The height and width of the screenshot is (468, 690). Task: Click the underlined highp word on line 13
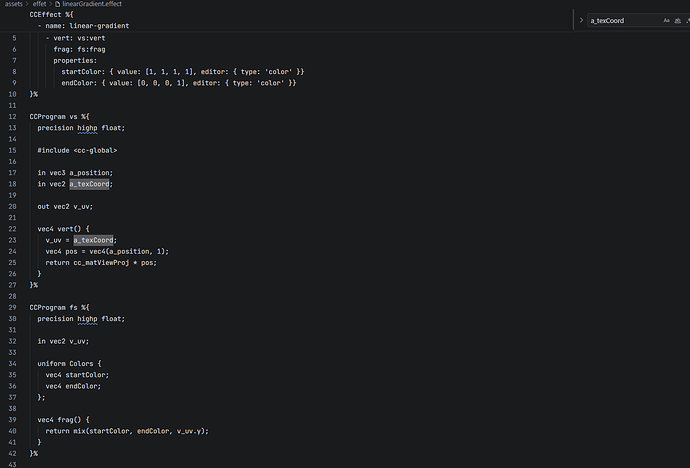click(87, 128)
